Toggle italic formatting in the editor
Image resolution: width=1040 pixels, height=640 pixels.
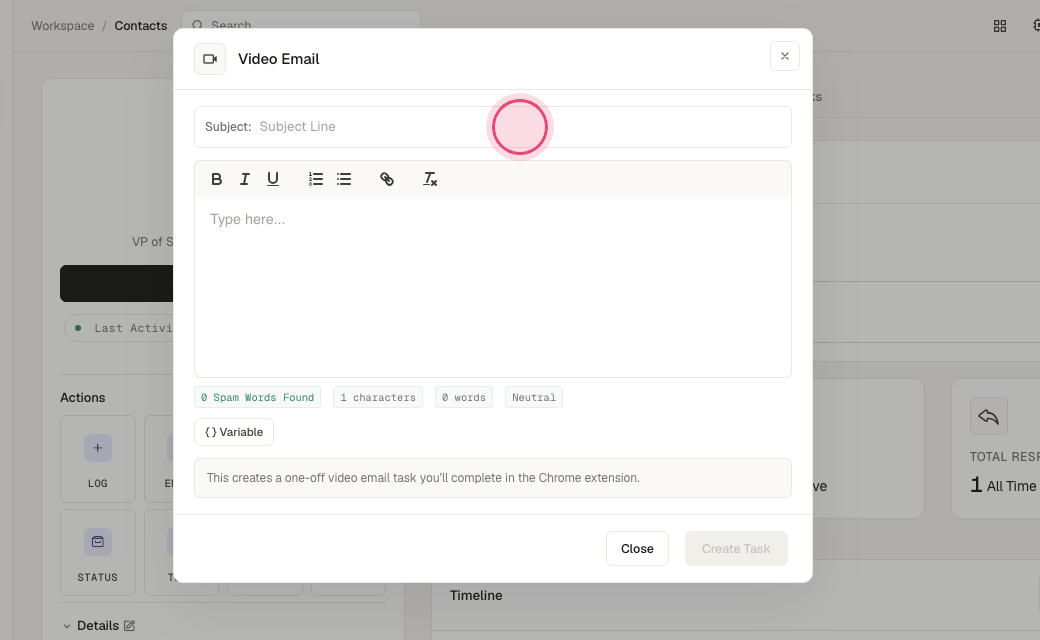pyautogui.click(x=245, y=179)
